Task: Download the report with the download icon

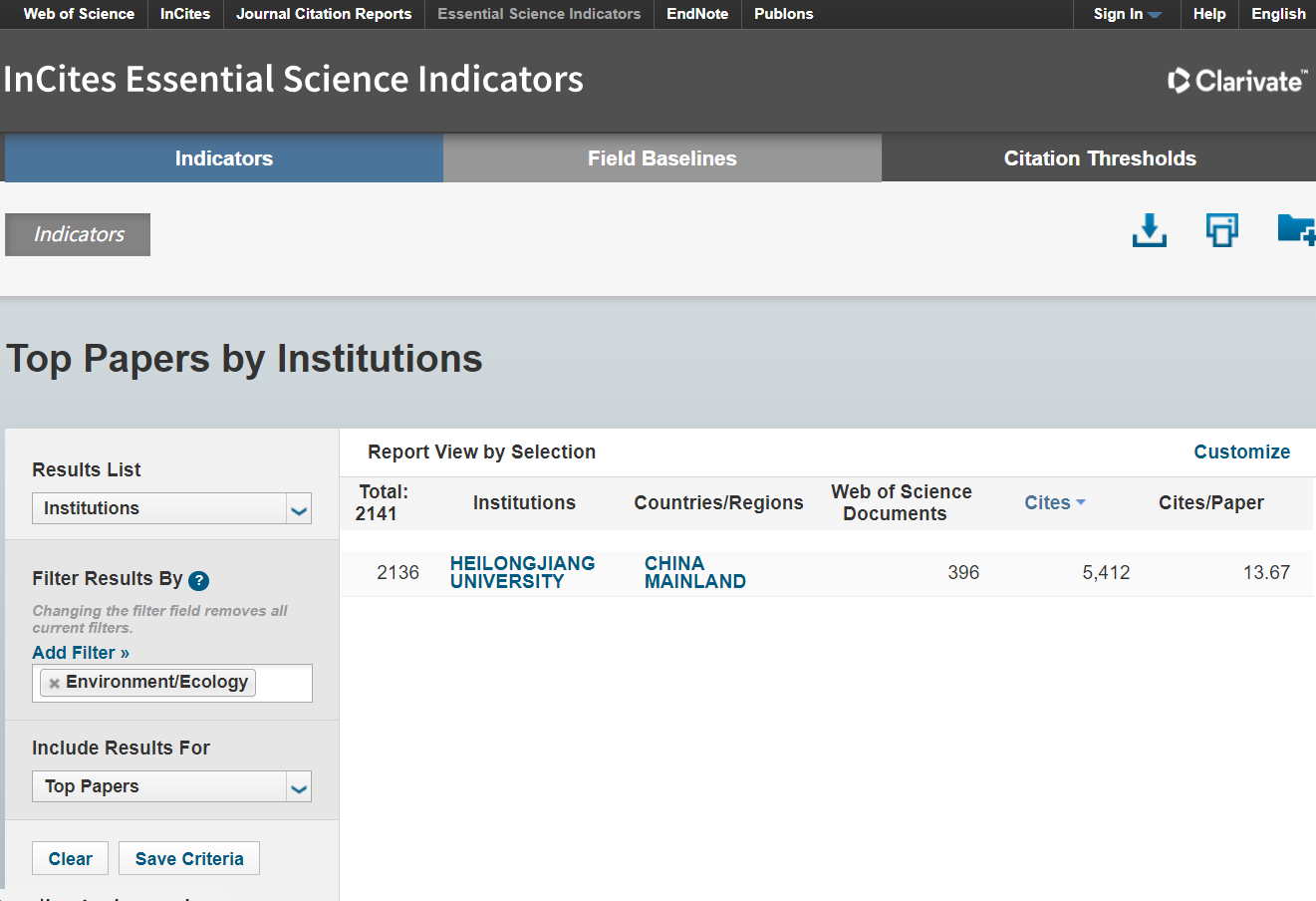Action: 1150,230
